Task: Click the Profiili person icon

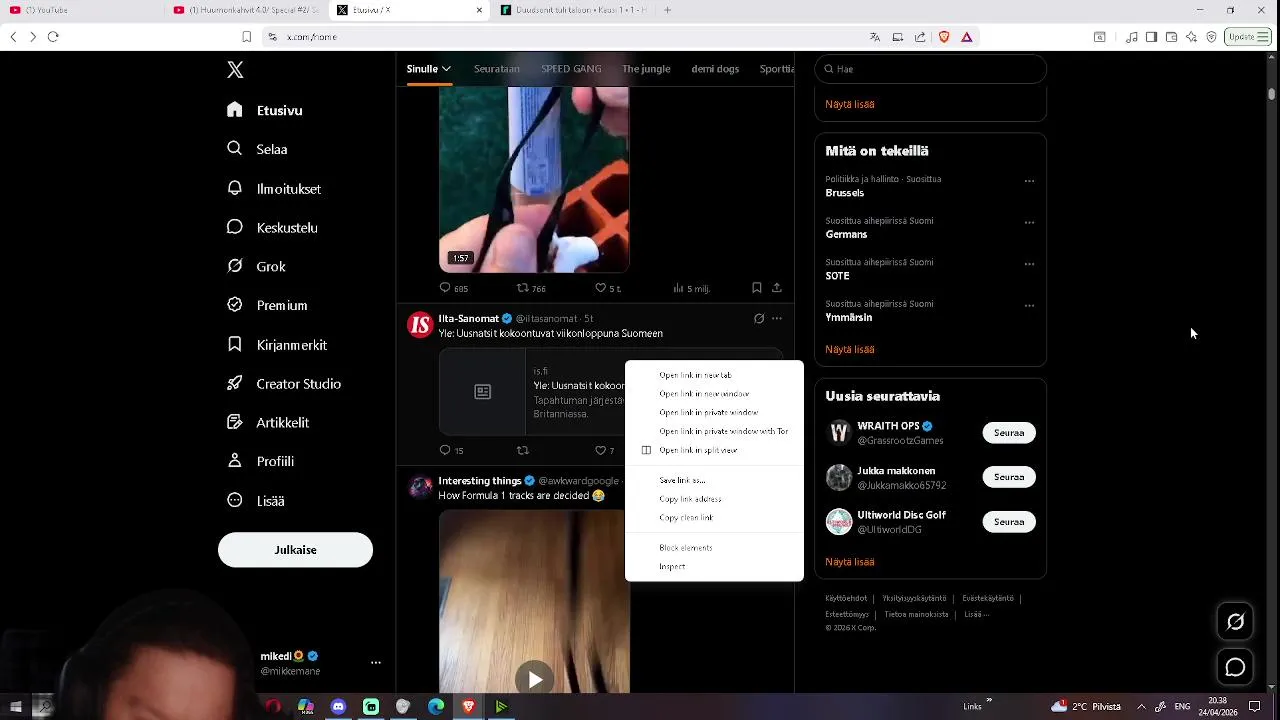Action: 235,461
